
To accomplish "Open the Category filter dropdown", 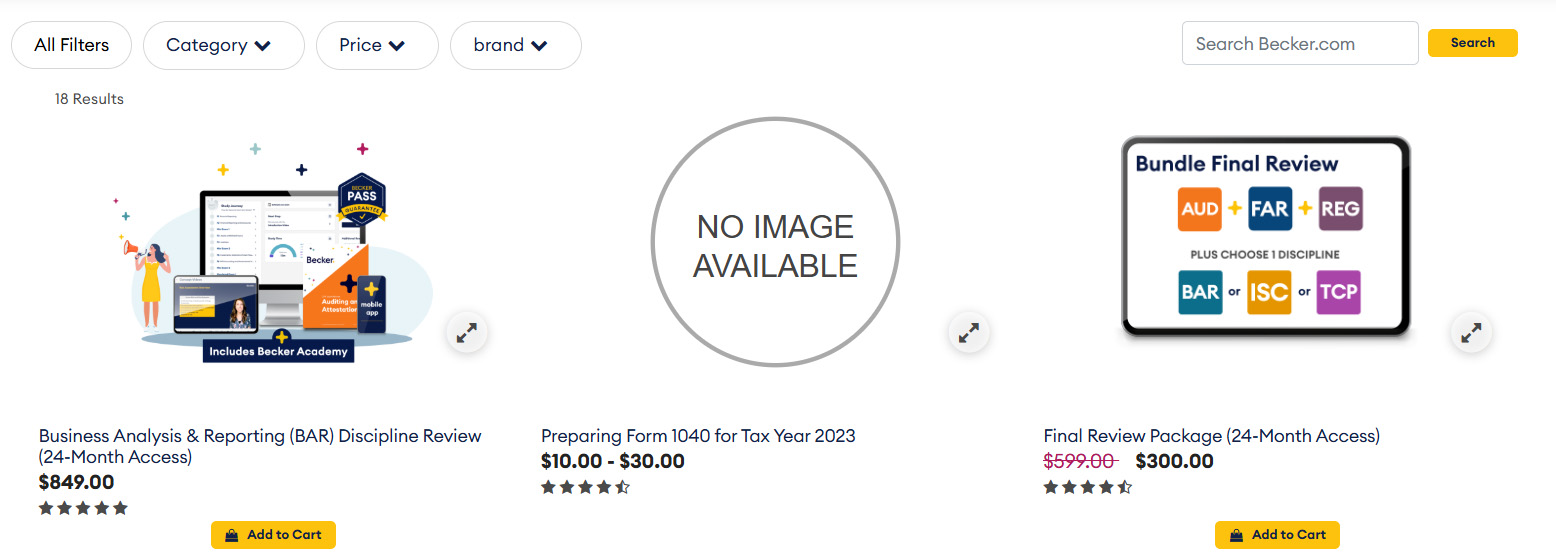I will (223, 45).
